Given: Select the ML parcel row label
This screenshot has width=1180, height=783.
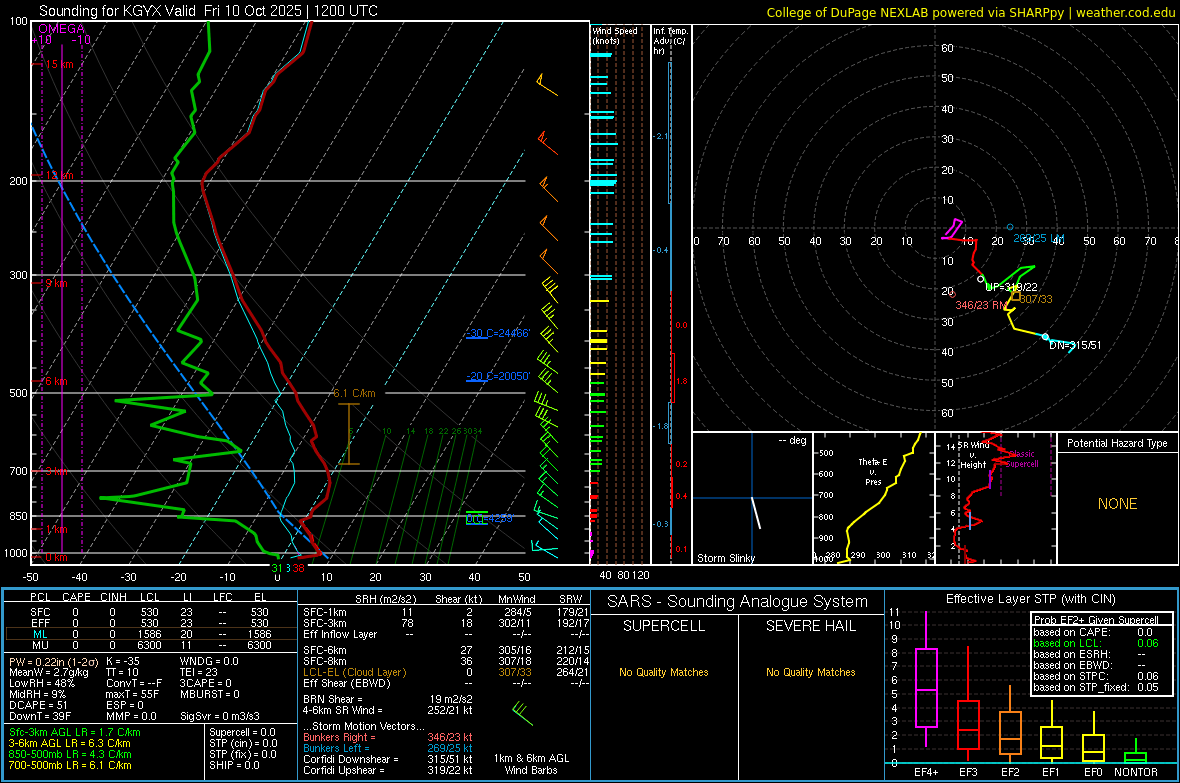Looking at the screenshot, I should [x=40, y=634].
